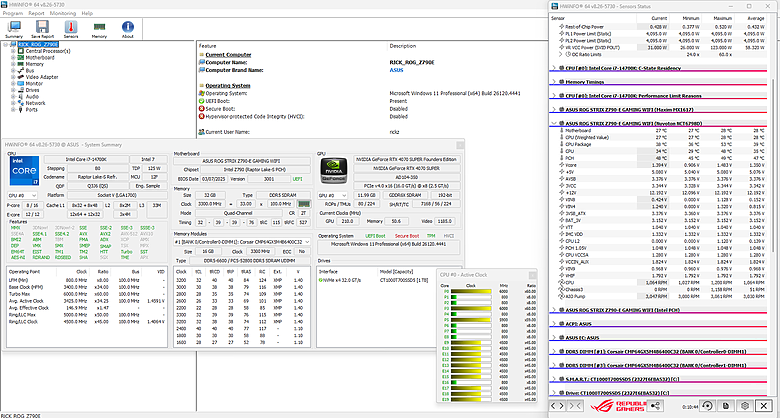Screen dimensions: 780x418
Task: Click the Drives icon in the tree
Action: (x=21, y=90)
